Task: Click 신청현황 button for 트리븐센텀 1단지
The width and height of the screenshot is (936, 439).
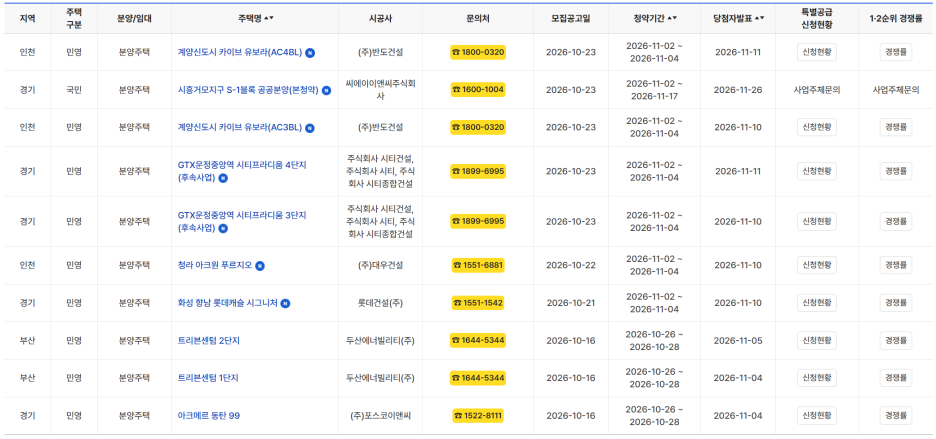Action: (817, 378)
